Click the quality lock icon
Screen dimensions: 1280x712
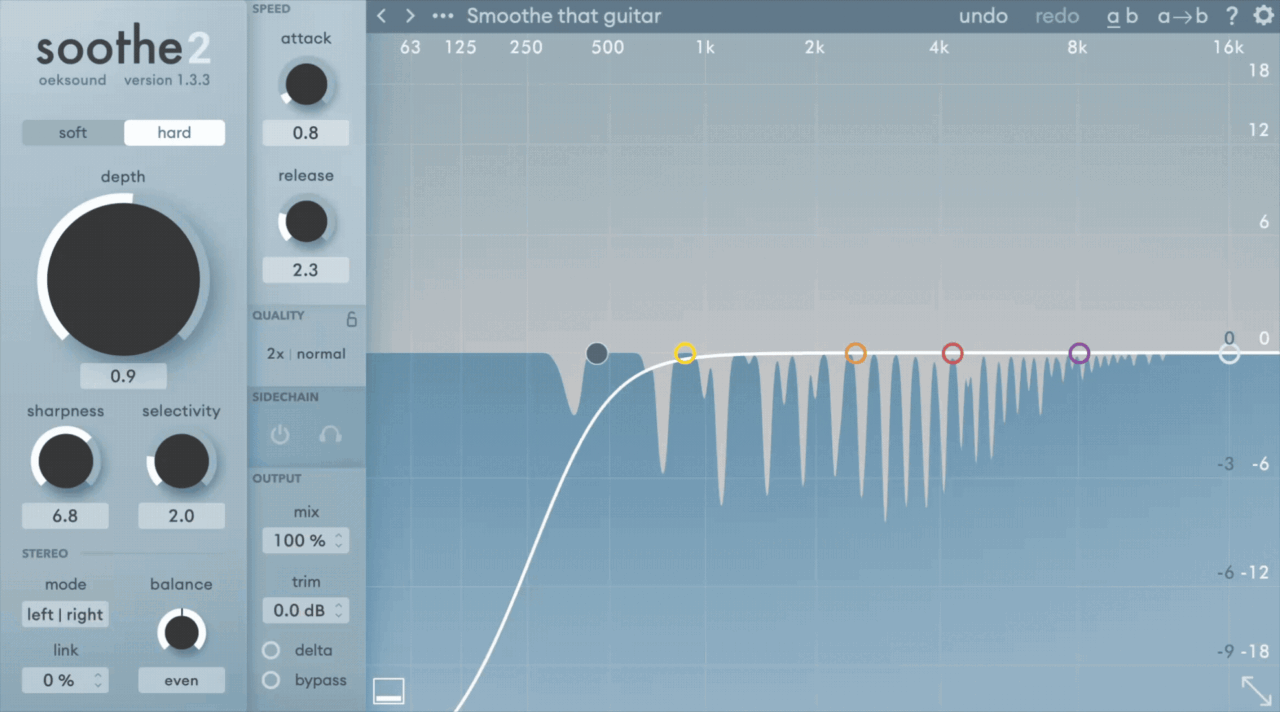351,320
